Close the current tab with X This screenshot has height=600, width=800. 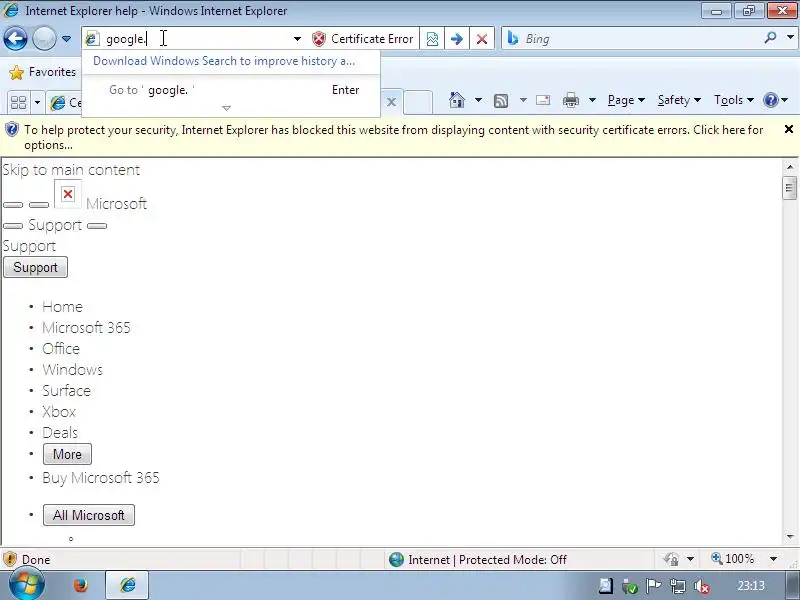(x=391, y=102)
